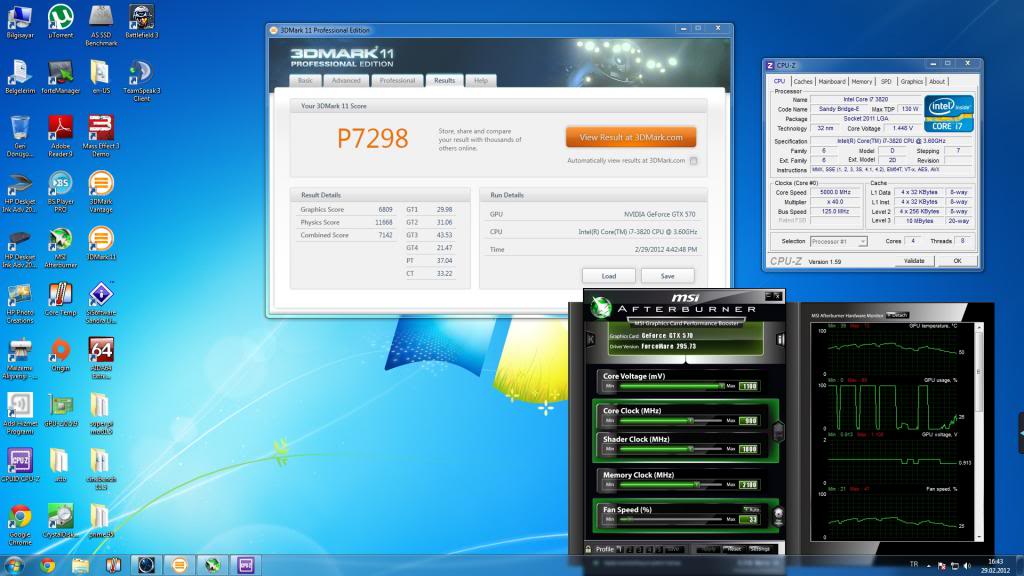Open the Help tab in 3DMark 11
The image size is (1024, 576).
(481, 80)
